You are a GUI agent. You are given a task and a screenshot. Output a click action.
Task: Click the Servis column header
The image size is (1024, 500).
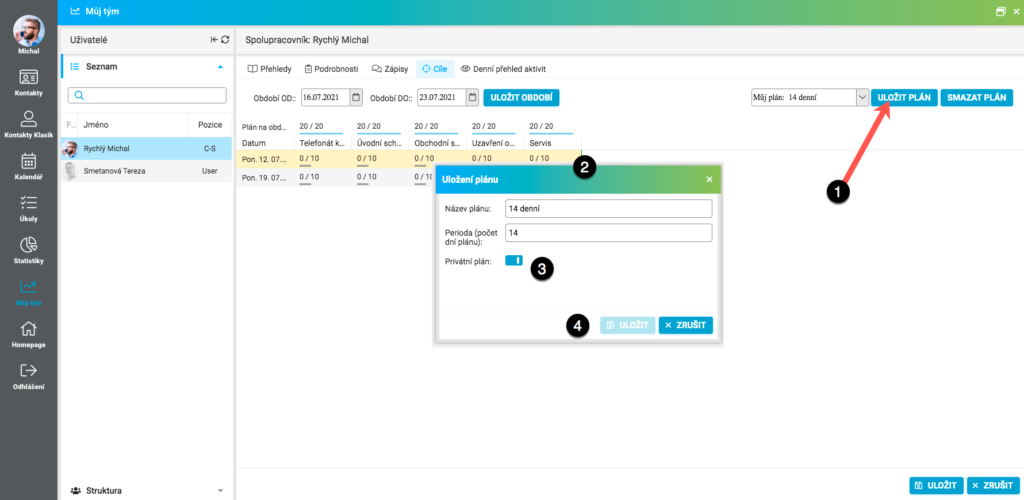pyautogui.click(x=552, y=142)
